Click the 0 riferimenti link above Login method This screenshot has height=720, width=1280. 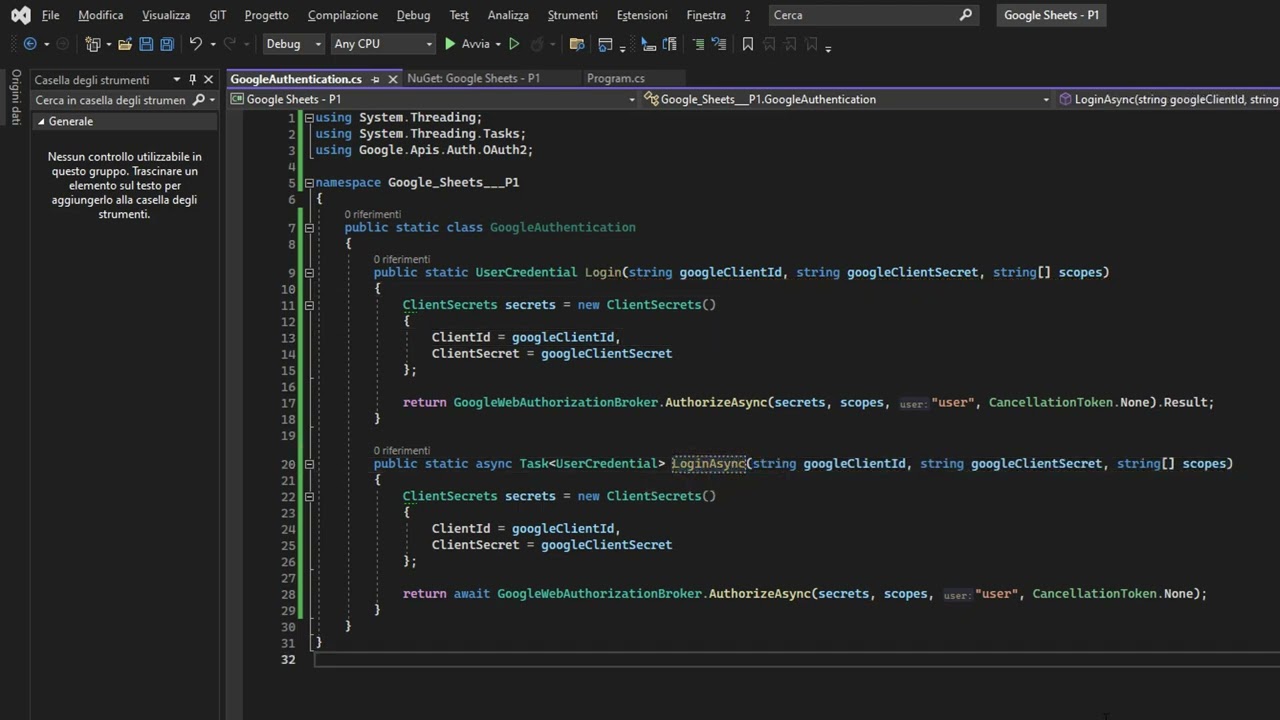pyautogui.click(x=402, y=259)
